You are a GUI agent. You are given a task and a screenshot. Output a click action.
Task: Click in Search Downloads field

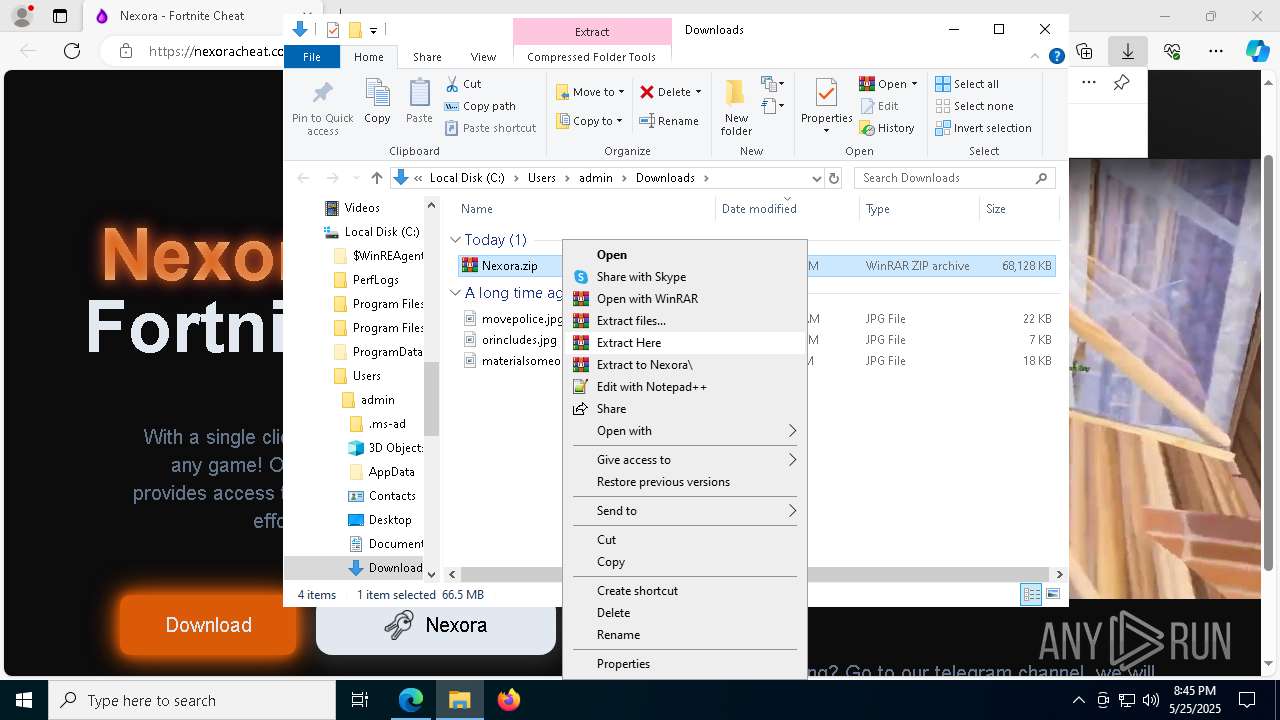[954, 178]
